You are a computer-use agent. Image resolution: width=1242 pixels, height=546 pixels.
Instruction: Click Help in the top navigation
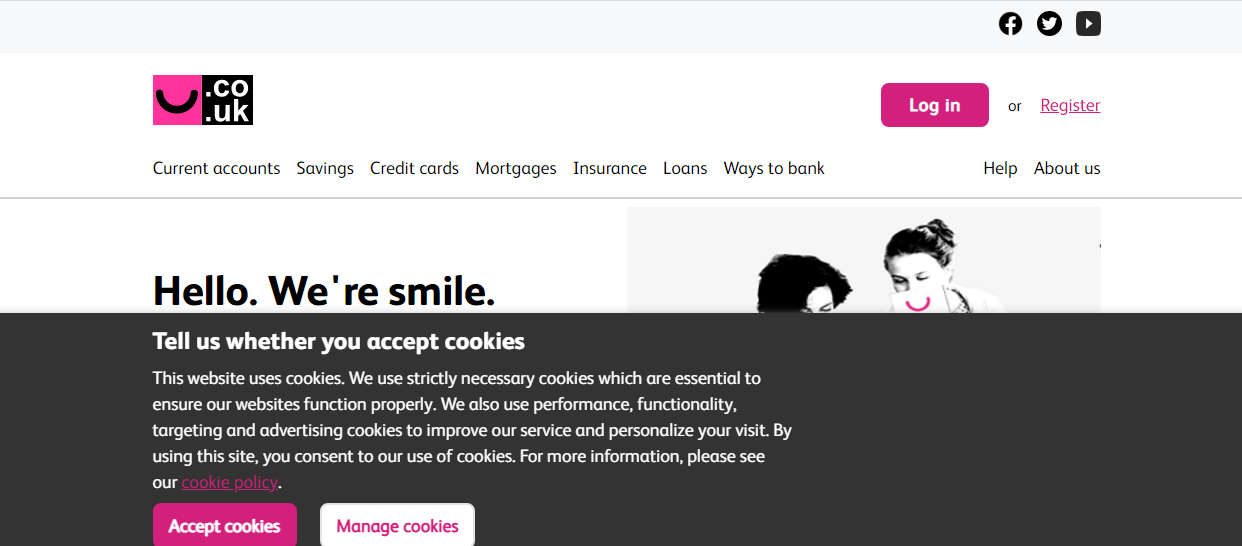[1000, 168]
